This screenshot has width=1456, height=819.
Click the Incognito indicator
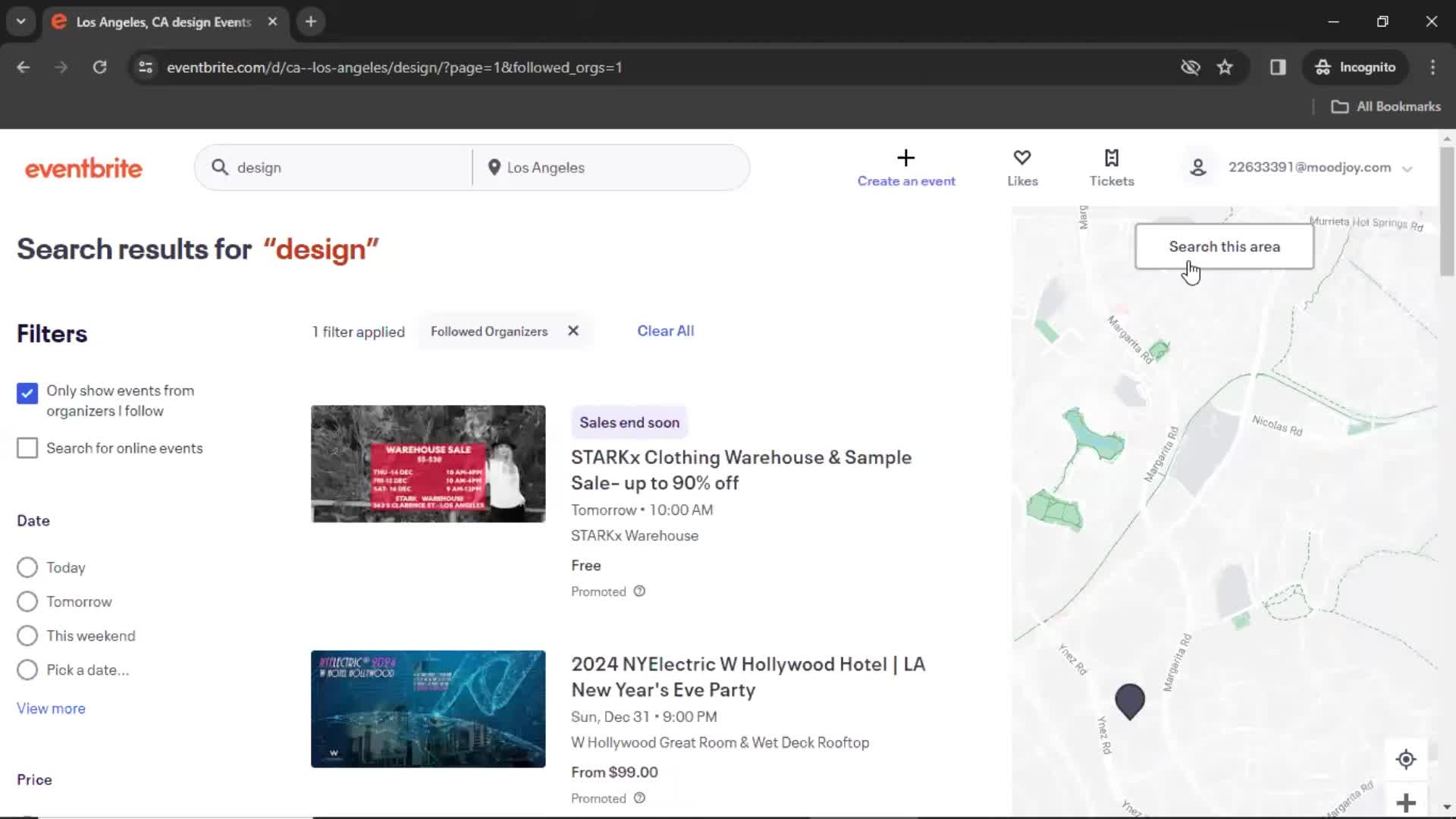1355,67
